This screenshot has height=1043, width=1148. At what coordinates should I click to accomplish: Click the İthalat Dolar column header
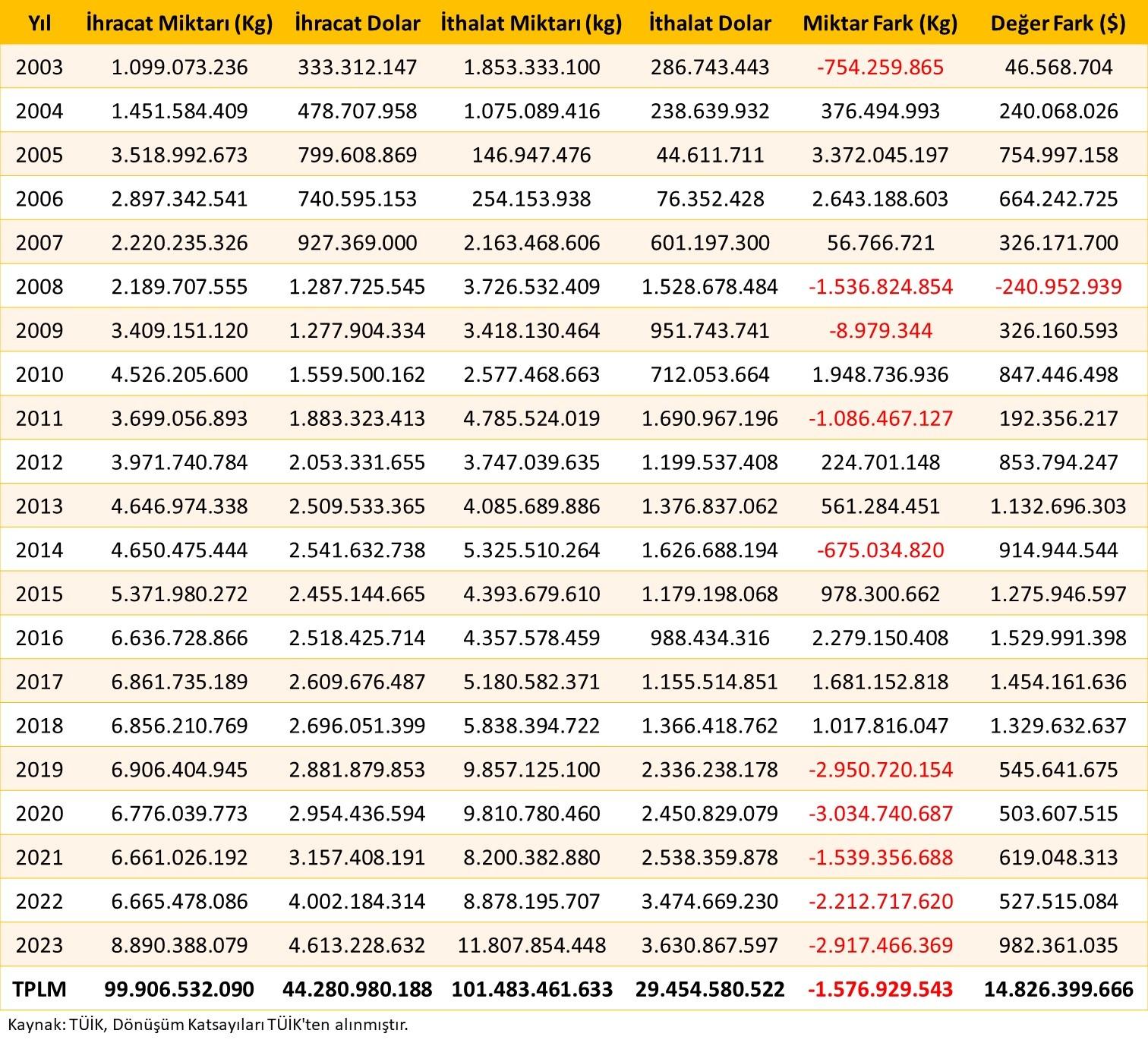[x=710, y=23]
